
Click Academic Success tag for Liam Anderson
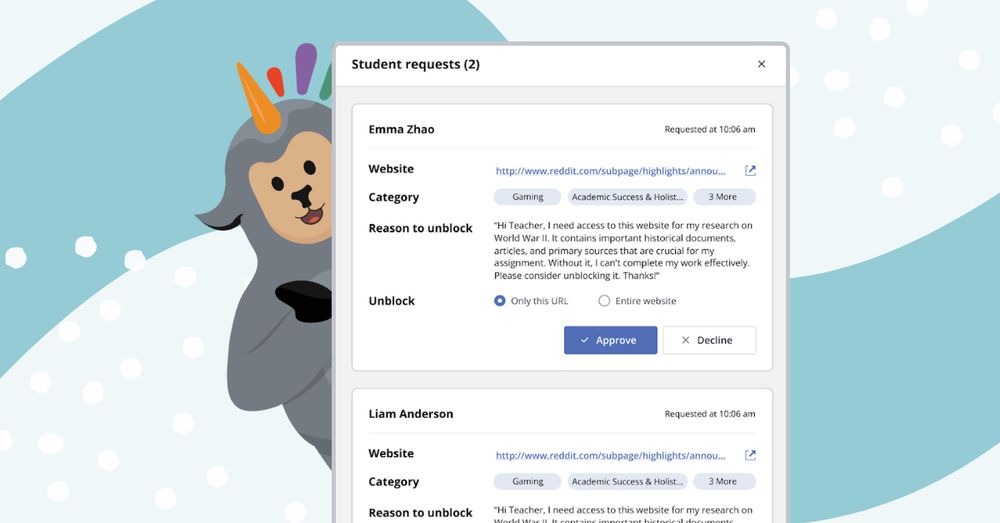tap(628, 482)
